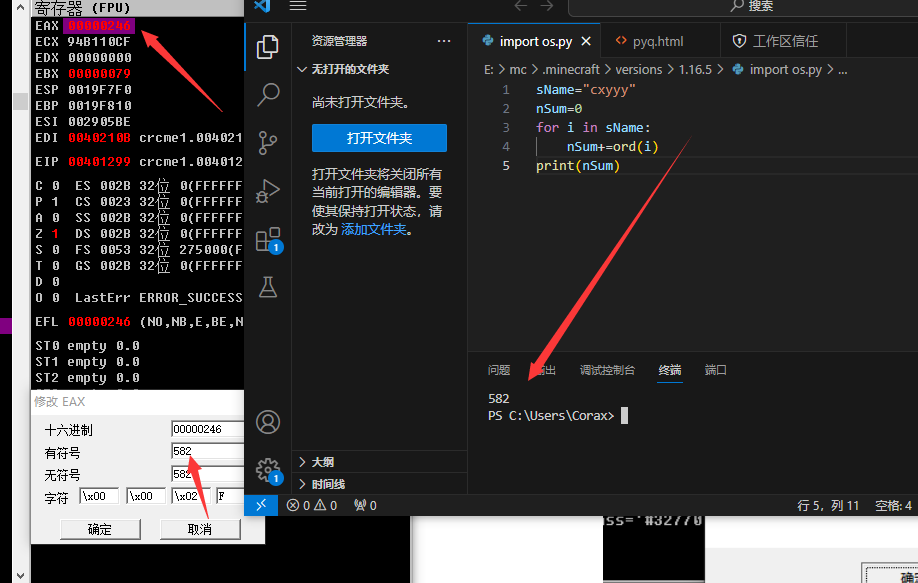This screenshot has width=918, height=583.
Task: Open the Search view icon
Action: click(x=268, y=95)
